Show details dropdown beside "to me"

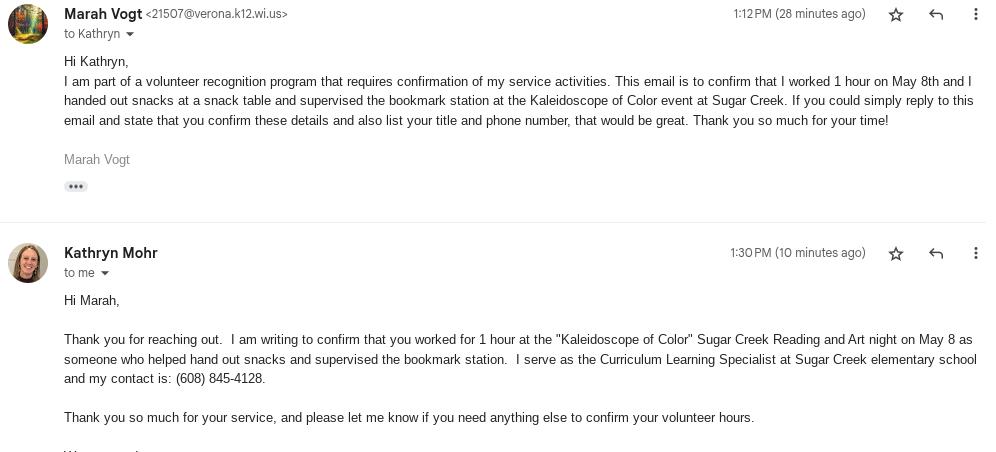[105, 274]
